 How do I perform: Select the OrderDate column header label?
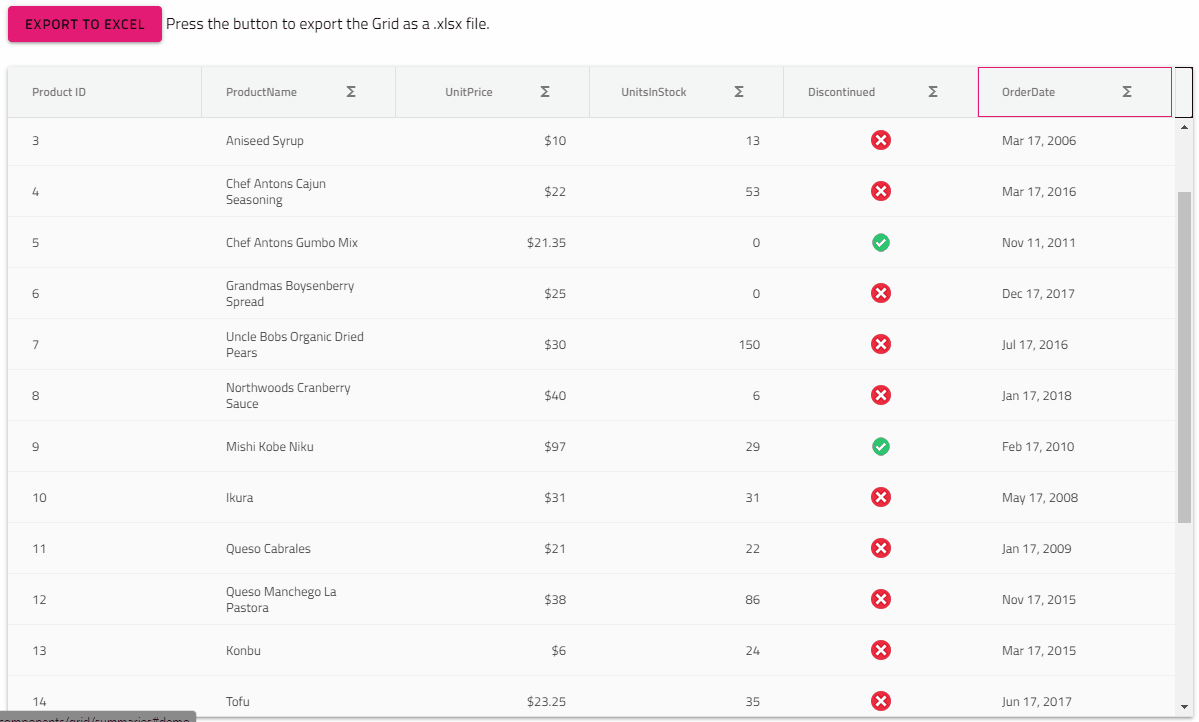point(1028,92)
